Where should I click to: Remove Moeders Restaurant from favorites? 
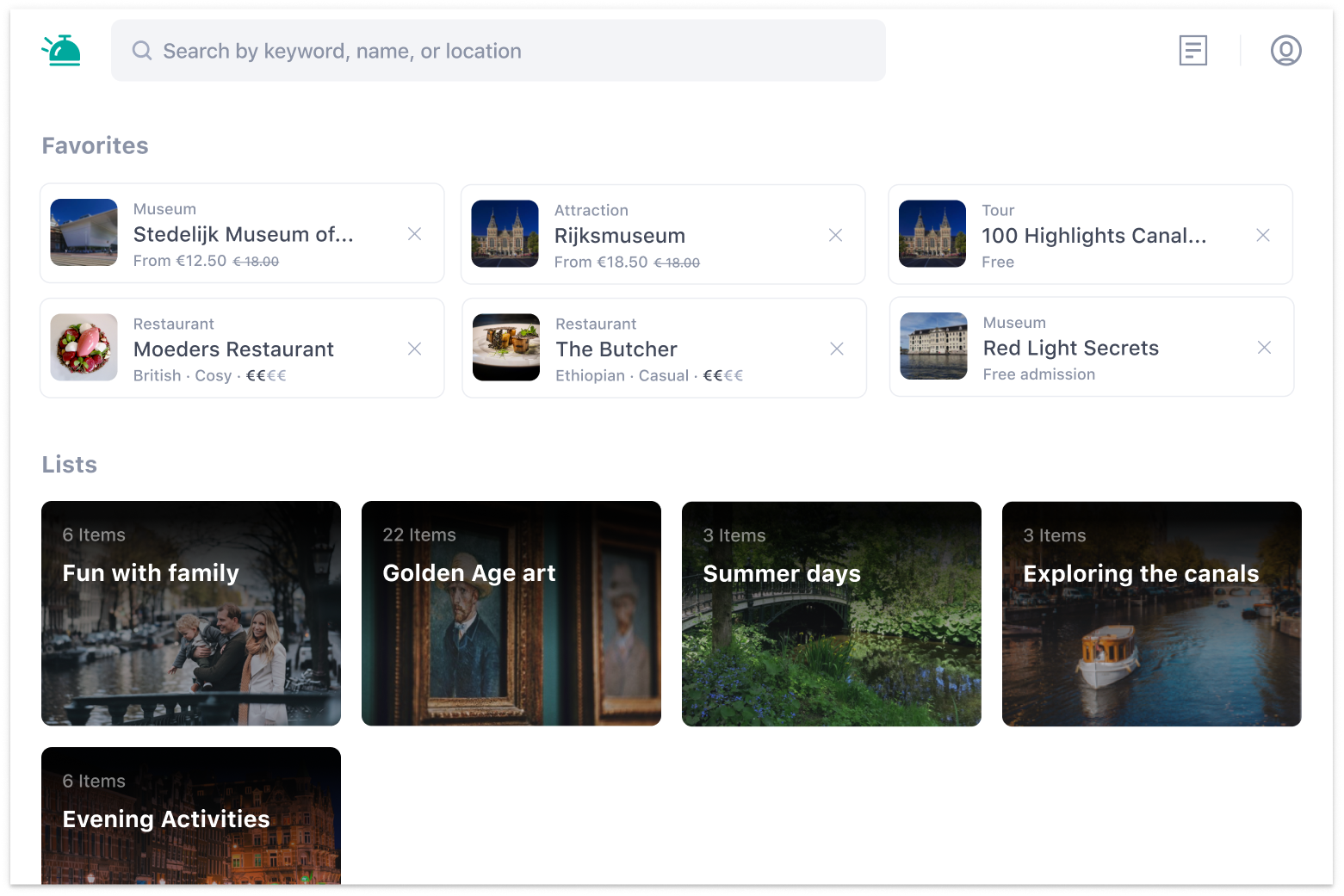tap(414, 349)
